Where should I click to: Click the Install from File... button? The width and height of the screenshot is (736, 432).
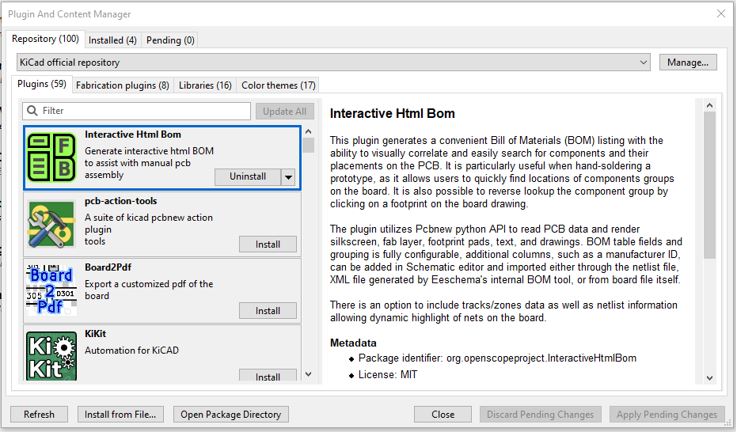coord(120,414)
